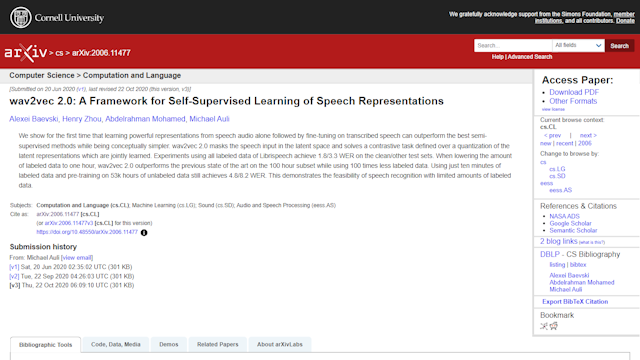Browse by cs.LG category
This screenshot has height=360, width=640.
(557, 169)
